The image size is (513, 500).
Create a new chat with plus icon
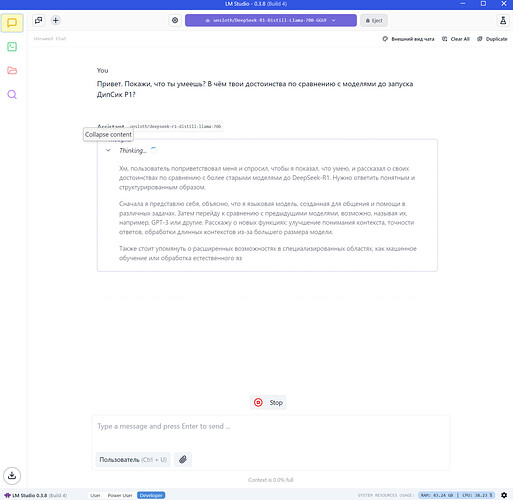56,20
